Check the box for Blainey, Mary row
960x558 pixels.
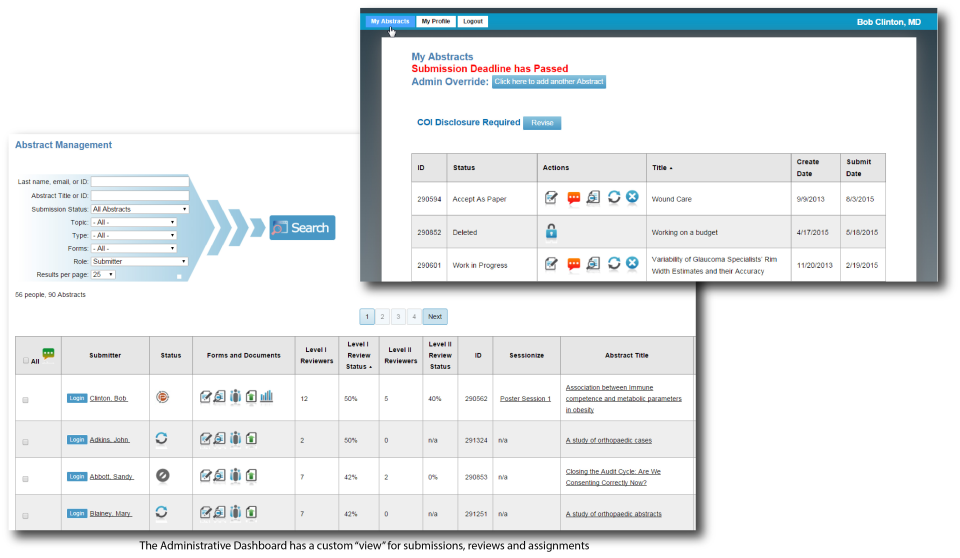pyautogui.click(x=26, y=516)
